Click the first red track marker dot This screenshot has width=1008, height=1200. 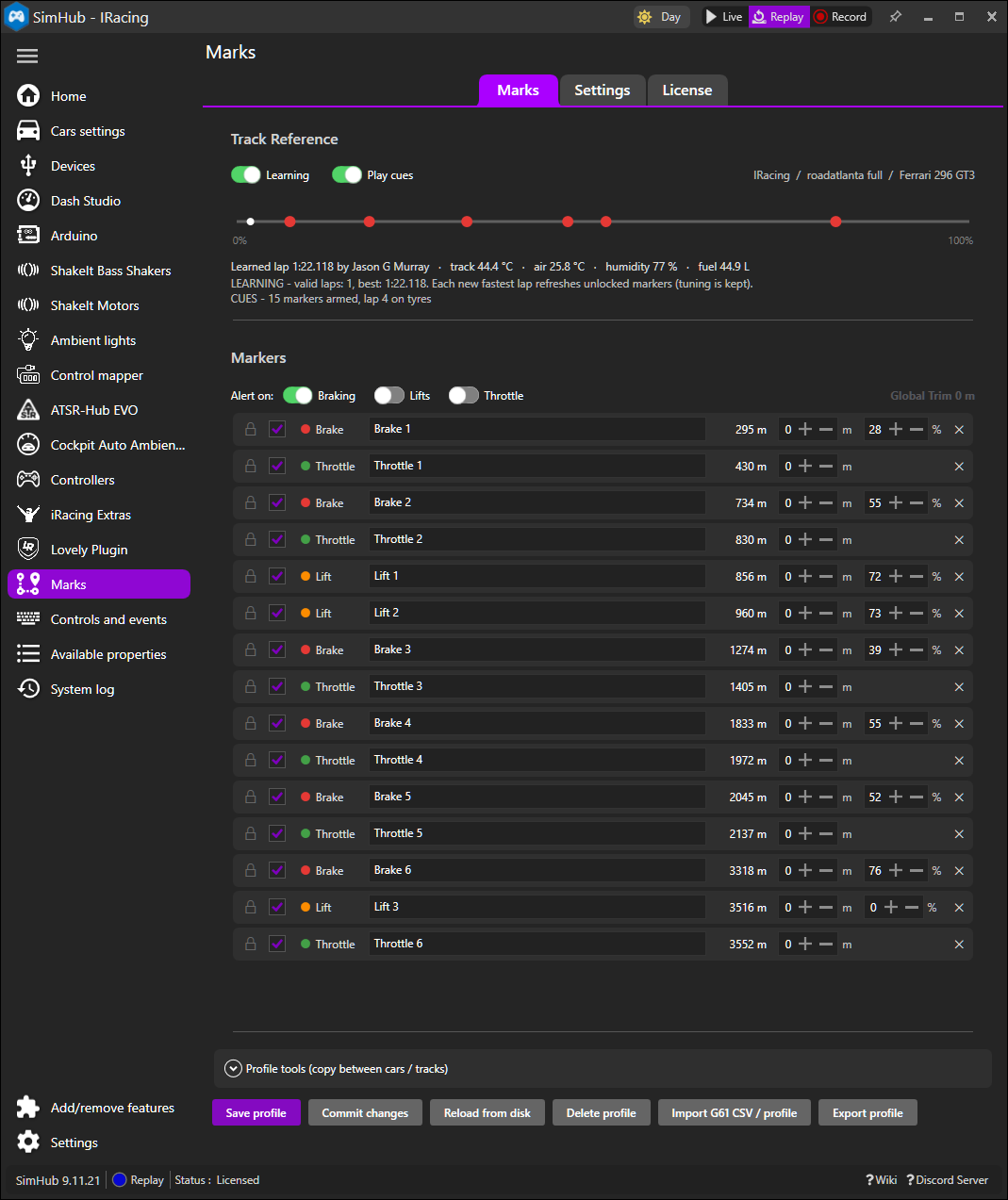290,222
